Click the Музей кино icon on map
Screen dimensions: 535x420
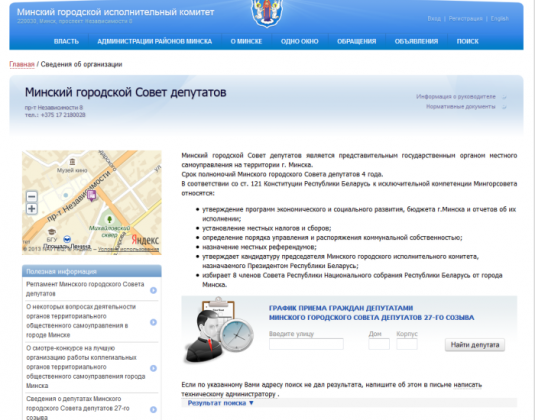pyautogui.click(x=72, y=161)
